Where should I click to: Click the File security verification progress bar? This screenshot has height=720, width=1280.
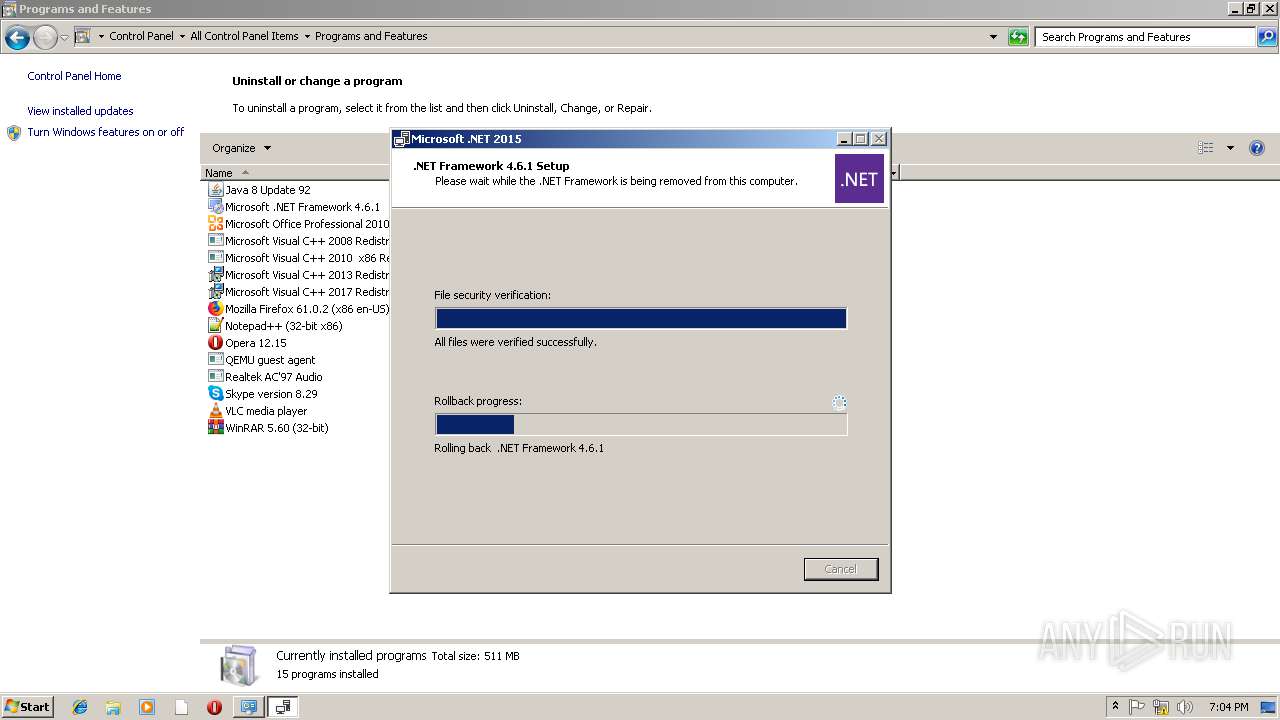(x=641, y=318)
